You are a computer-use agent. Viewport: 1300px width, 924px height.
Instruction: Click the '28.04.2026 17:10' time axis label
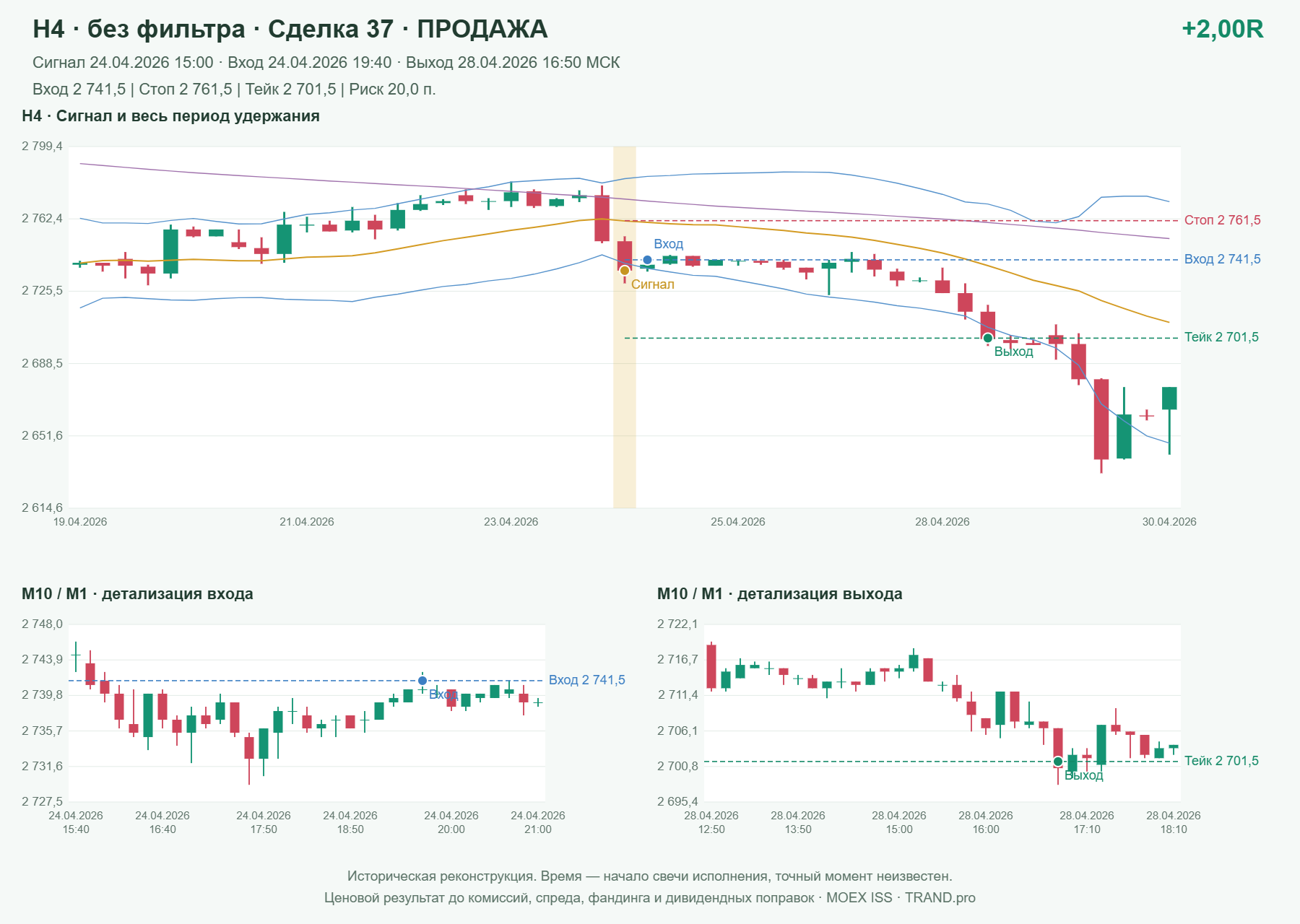pyautogui.click(x=1087, y=822)
